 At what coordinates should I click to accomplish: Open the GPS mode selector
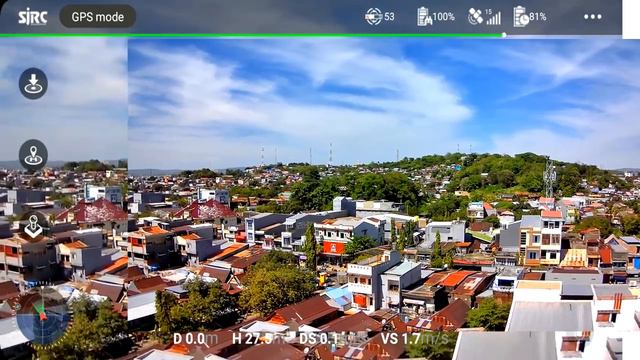point(98,17)
